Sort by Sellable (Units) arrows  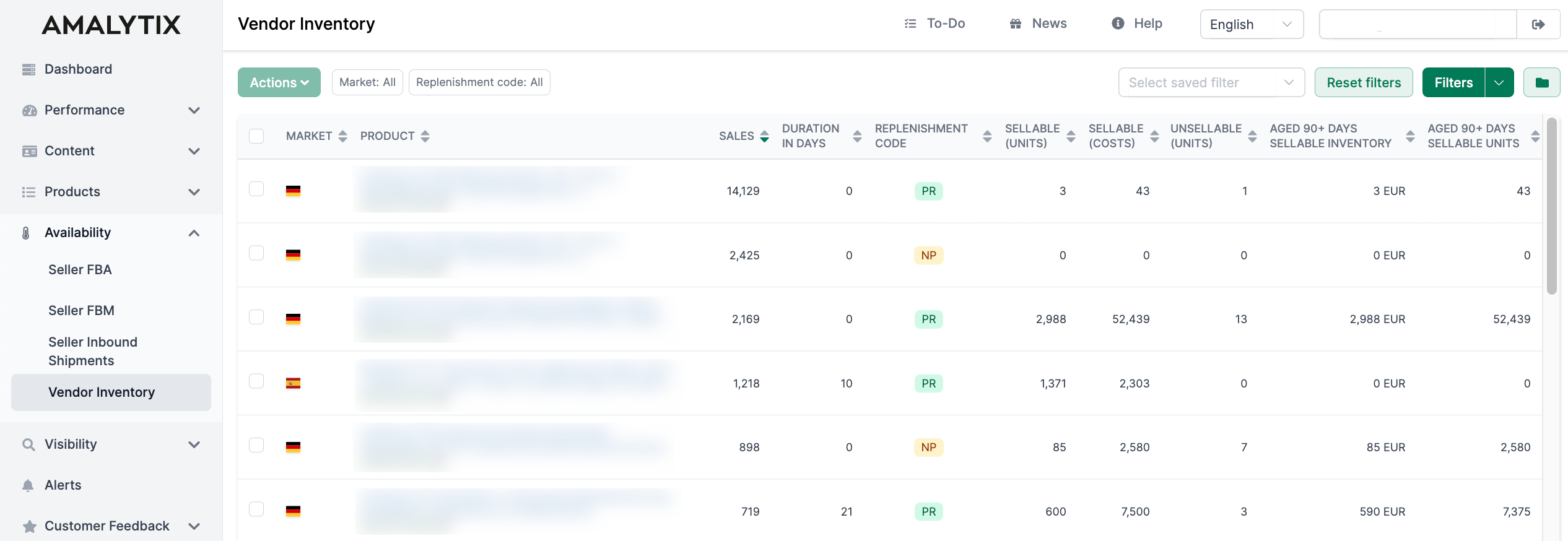(1071, 136)
